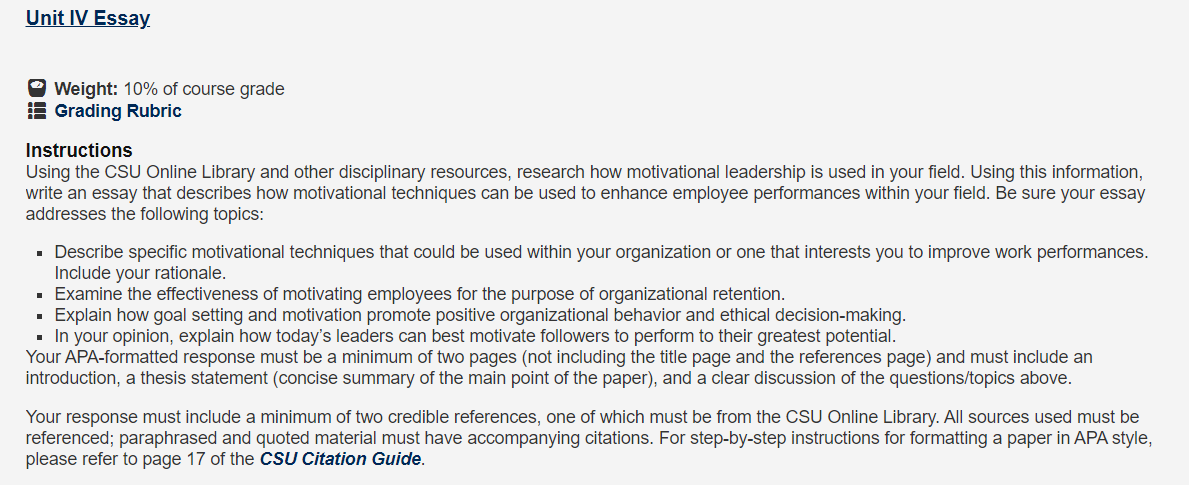Open the Unit IV Essay heading link

(x=88, y=18)
